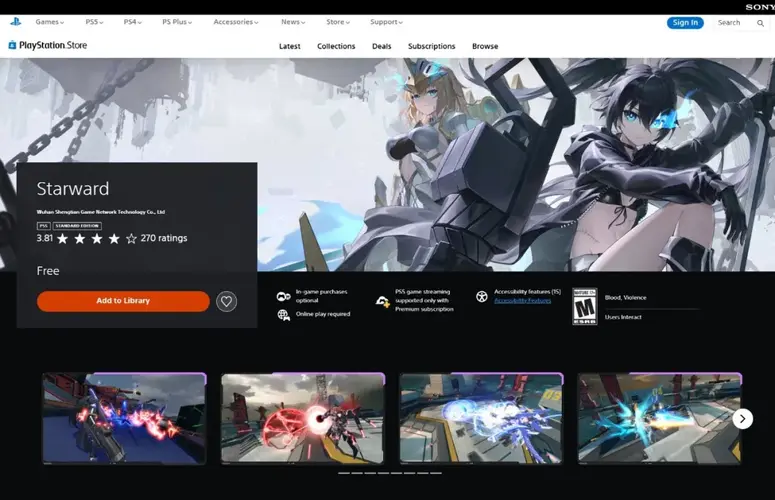Open the Accessibility Features link

[522, 300]
